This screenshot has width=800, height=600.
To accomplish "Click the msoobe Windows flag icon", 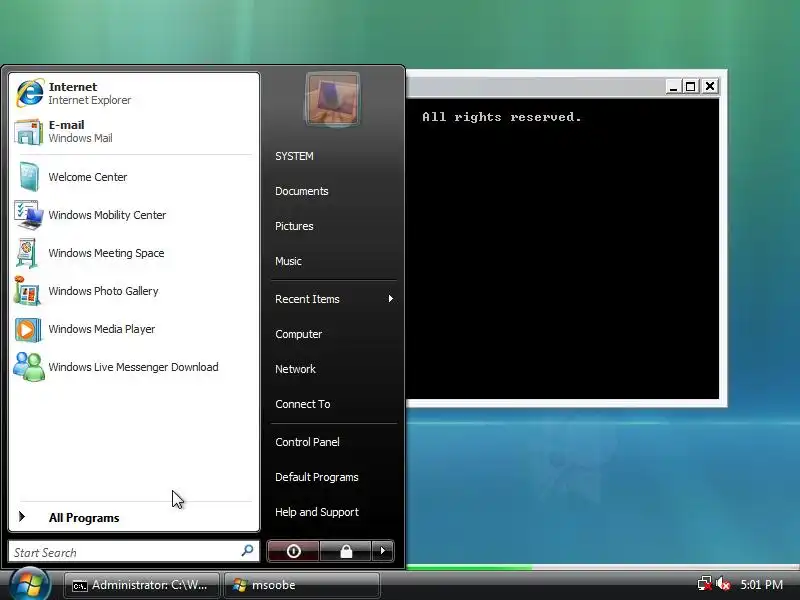I will (x=239, y=586).
